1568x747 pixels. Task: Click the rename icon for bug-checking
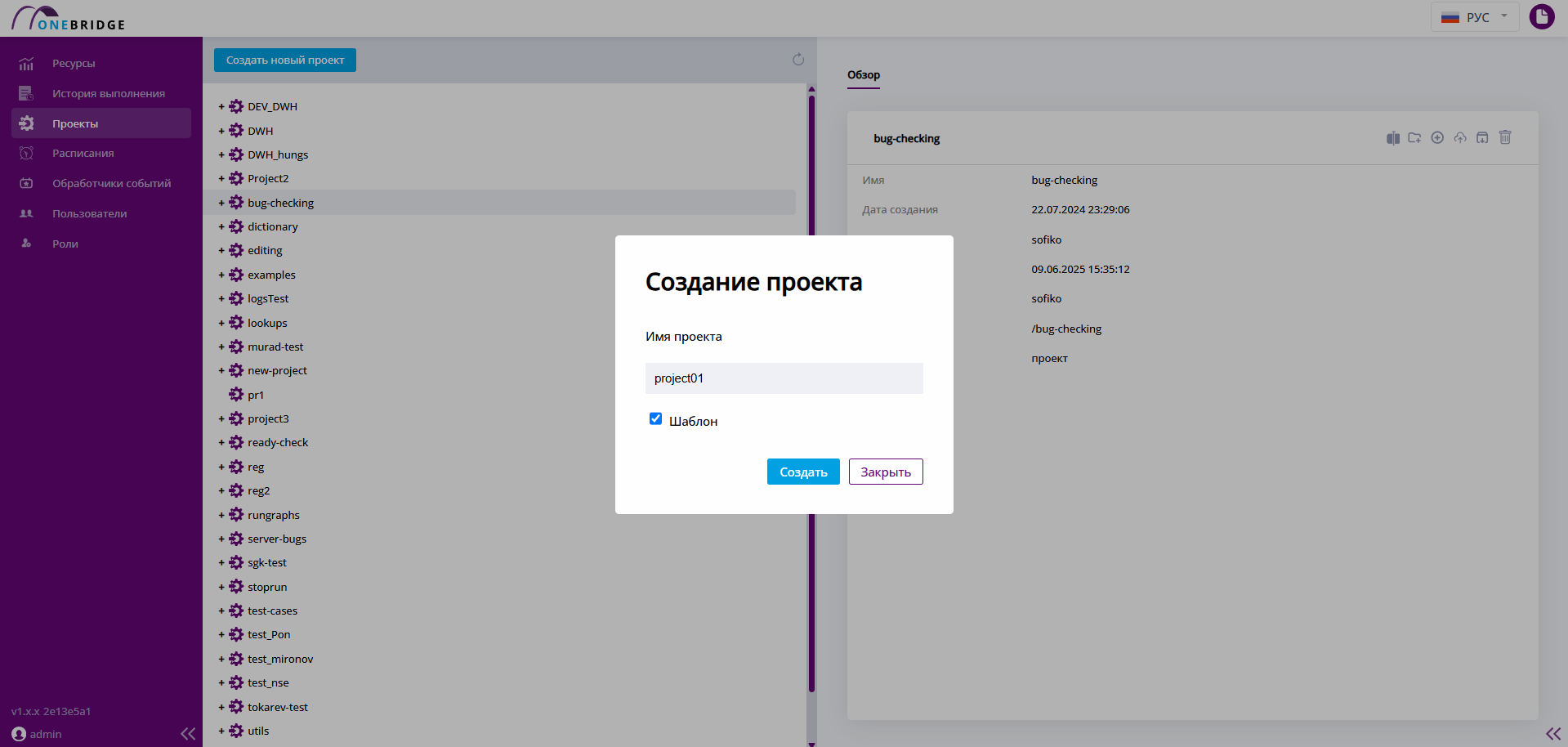click(1393, 138)
